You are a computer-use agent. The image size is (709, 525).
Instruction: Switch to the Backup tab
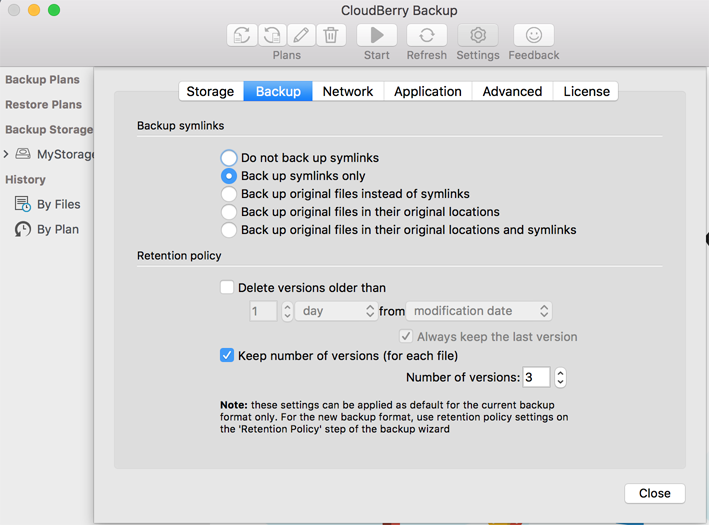pyautogui.click(x=278, y=91)
